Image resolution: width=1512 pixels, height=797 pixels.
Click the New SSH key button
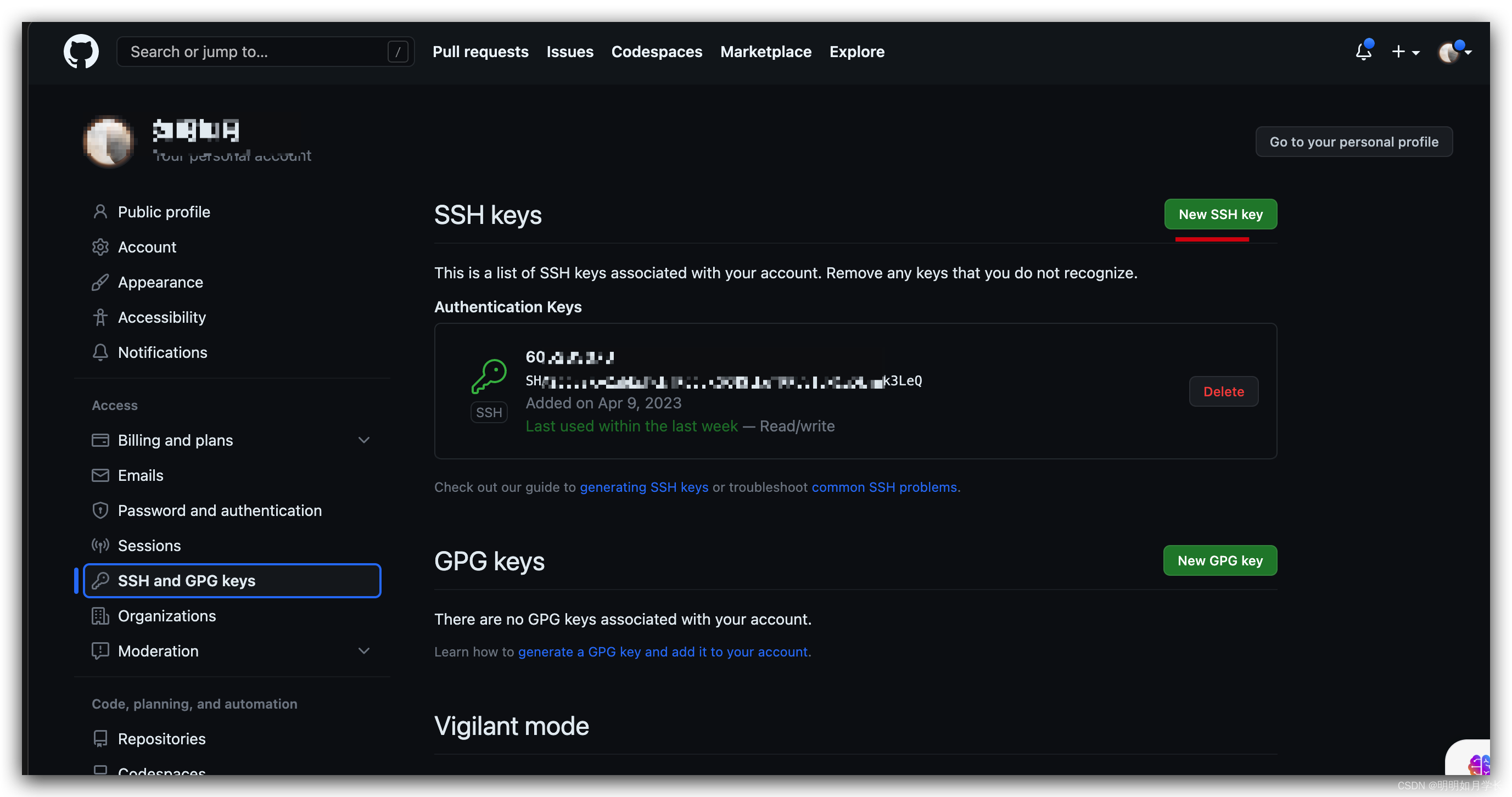click(1220, 214)
